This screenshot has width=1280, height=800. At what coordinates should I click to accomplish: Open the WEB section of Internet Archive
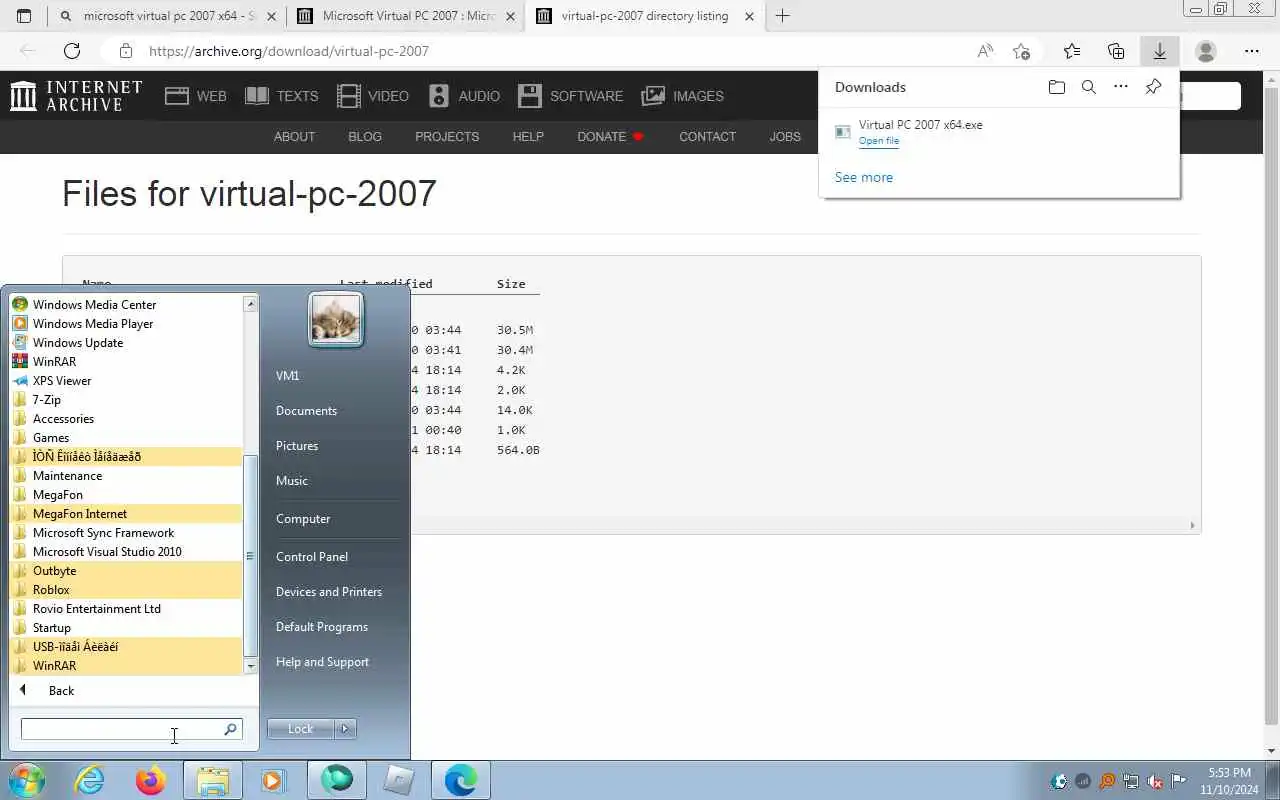tap(196, 96)
